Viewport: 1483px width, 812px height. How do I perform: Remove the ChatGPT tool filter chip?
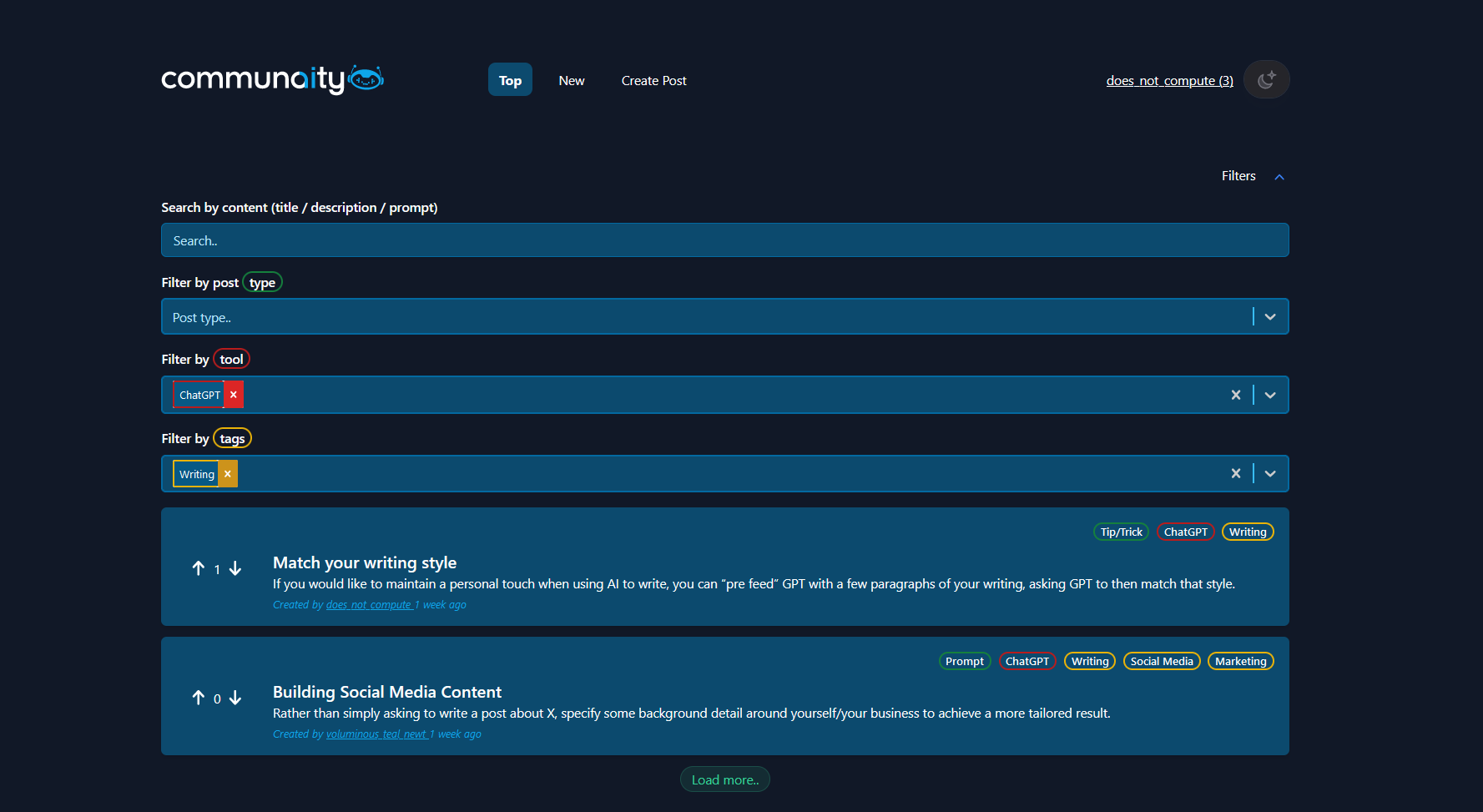(234, 395)
